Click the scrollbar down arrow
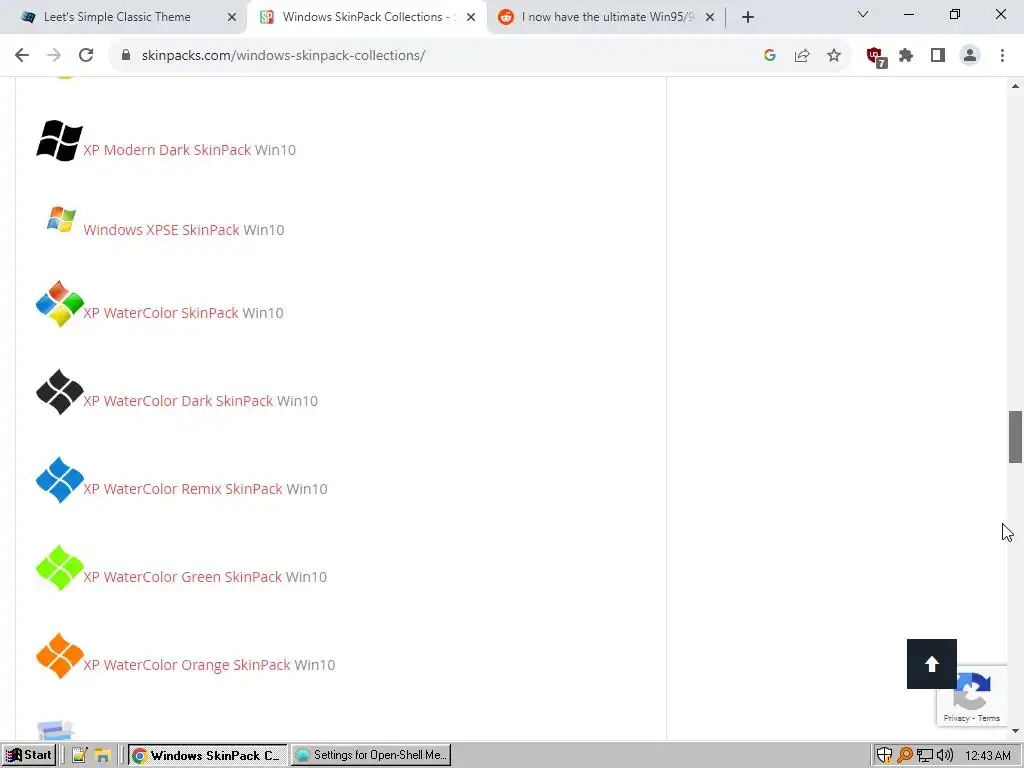Screen dimensions: 1024x768 (x=1015, y=731)
